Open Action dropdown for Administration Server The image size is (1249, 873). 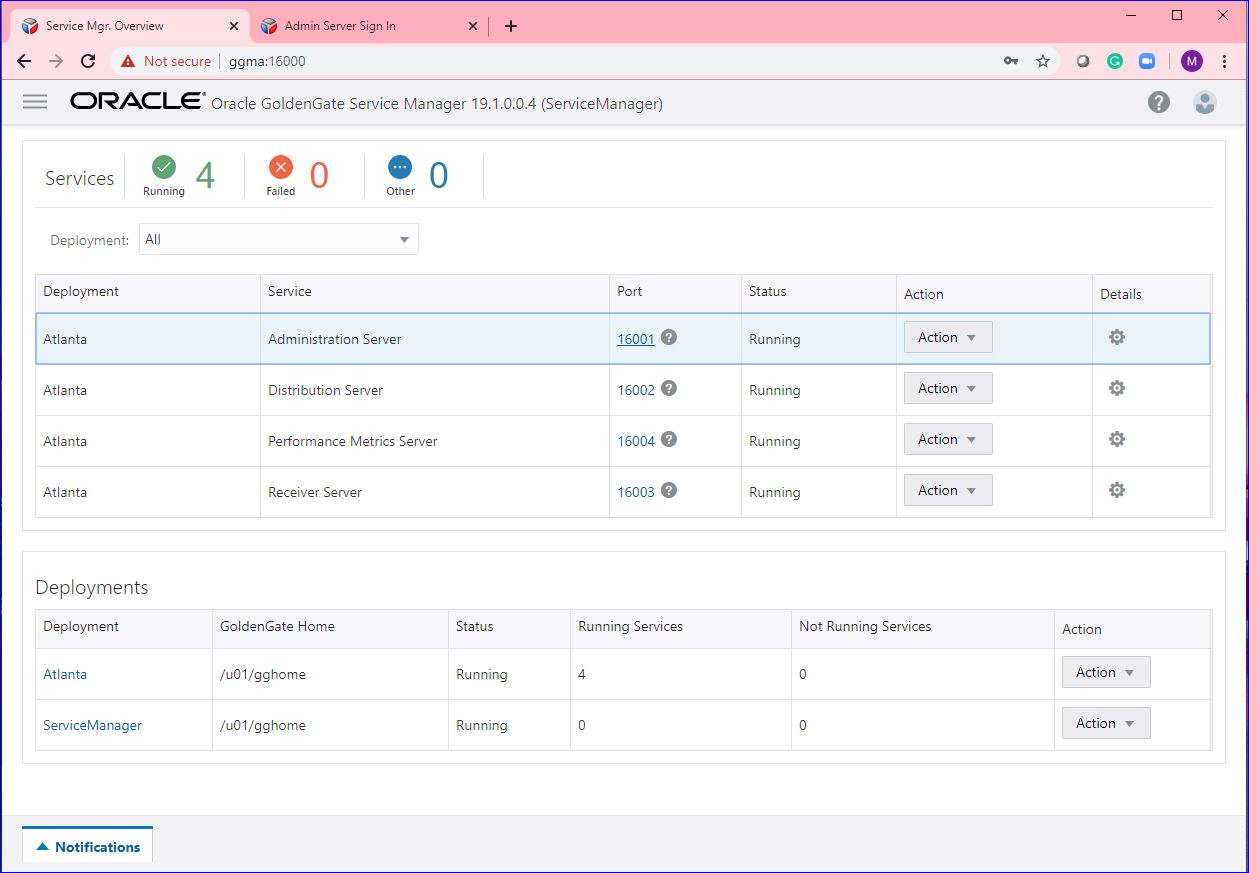[x=948, y=337]
